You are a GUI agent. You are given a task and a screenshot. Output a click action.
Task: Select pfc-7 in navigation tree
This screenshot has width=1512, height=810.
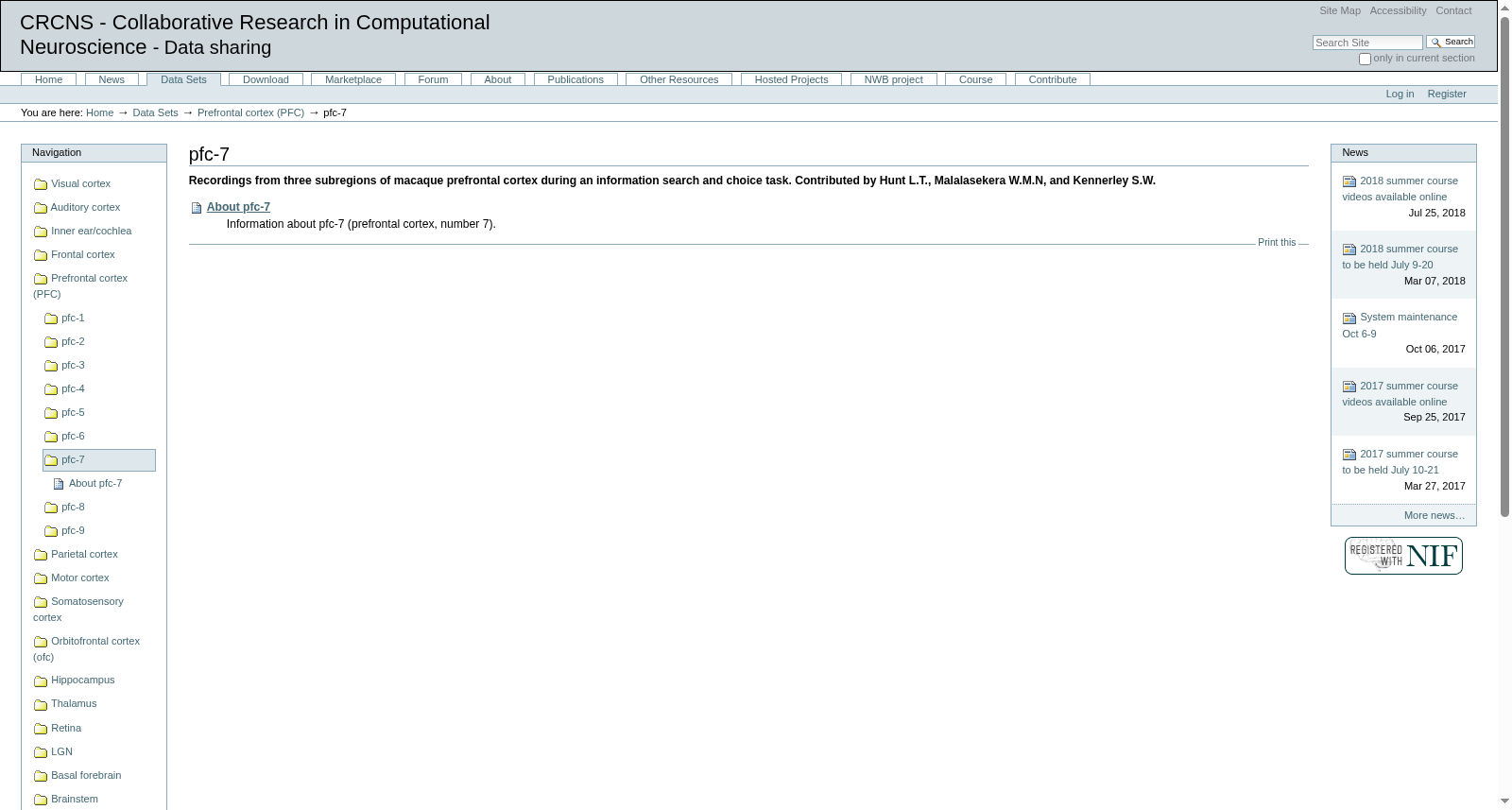[99, 460]
